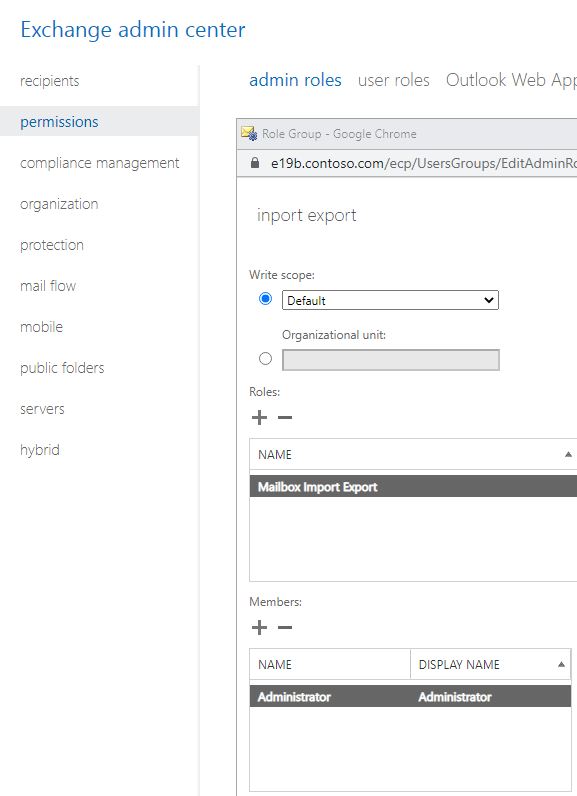Switch to Outlook Web App policies tab
The width and height of the screenshot is (577, 796).
tap(512, 80)
